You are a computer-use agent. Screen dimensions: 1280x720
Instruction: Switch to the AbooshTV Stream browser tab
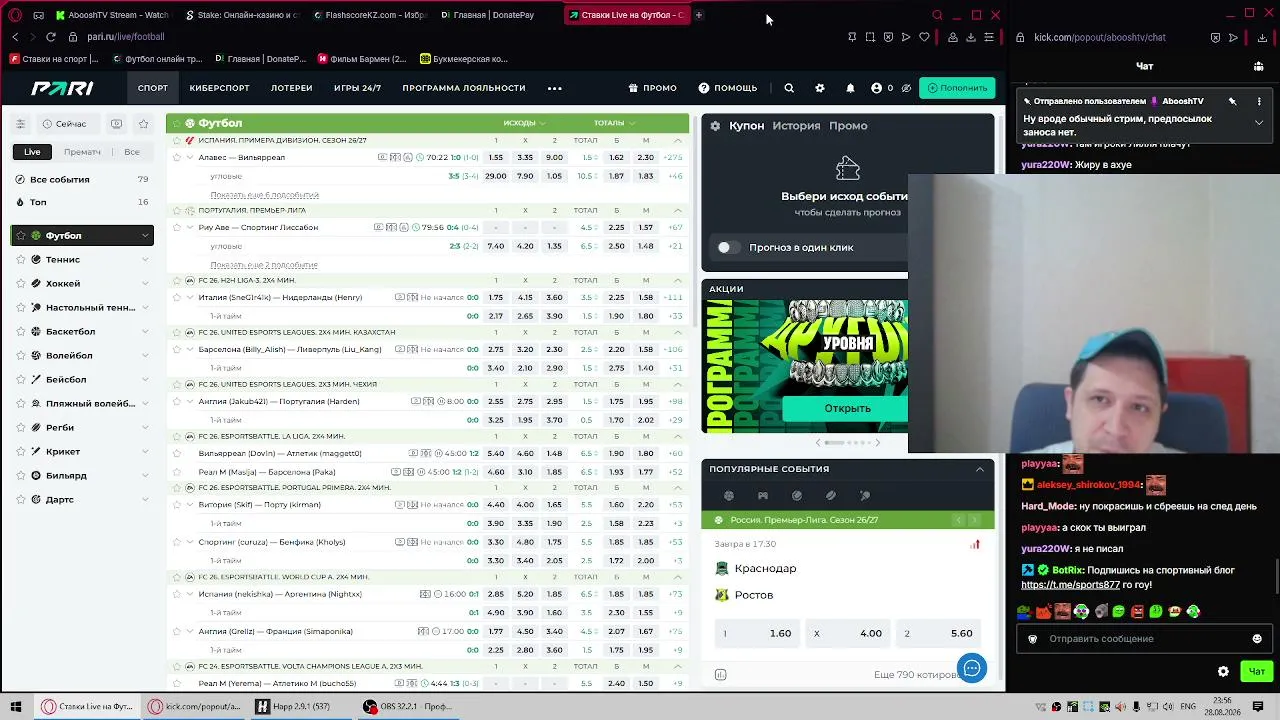point(112,15)
